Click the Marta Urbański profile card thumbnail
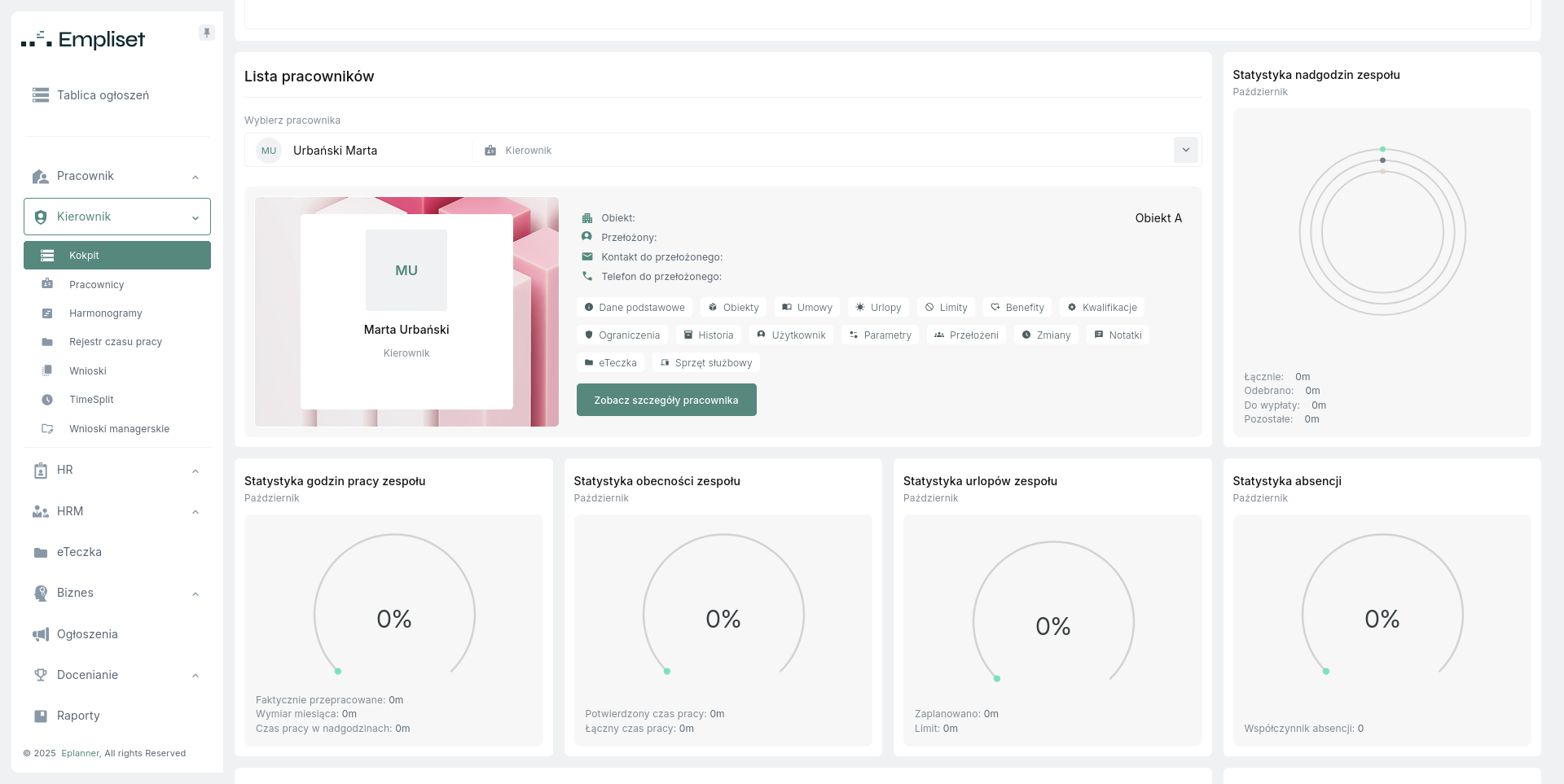The width and height of the screenshot is (1564, 784). click(406, 312)
